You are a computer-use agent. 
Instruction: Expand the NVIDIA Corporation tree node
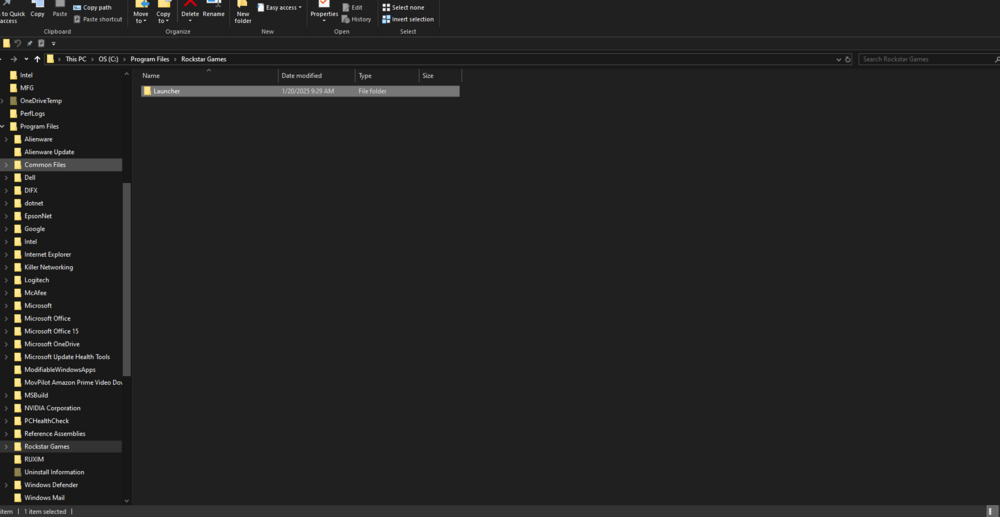pos(6,408)
